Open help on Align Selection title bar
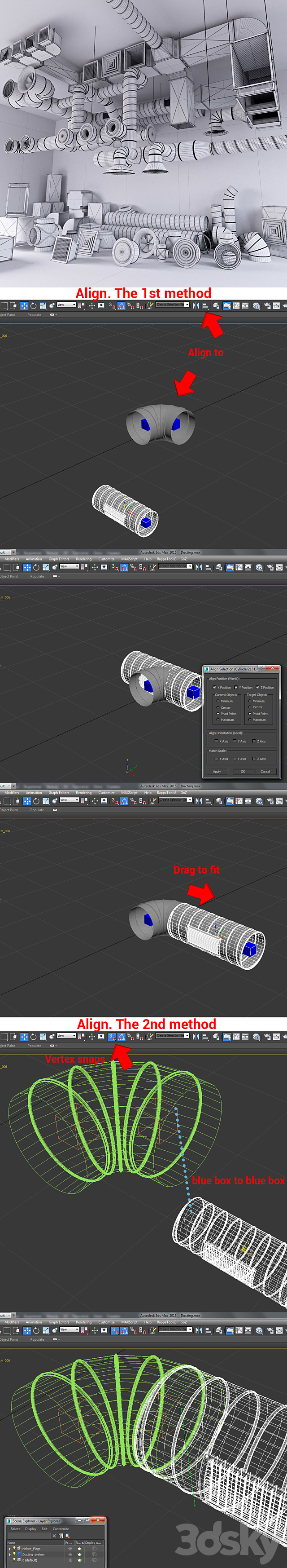Screen dimensions: 287x1568 [x=262, y=668]
